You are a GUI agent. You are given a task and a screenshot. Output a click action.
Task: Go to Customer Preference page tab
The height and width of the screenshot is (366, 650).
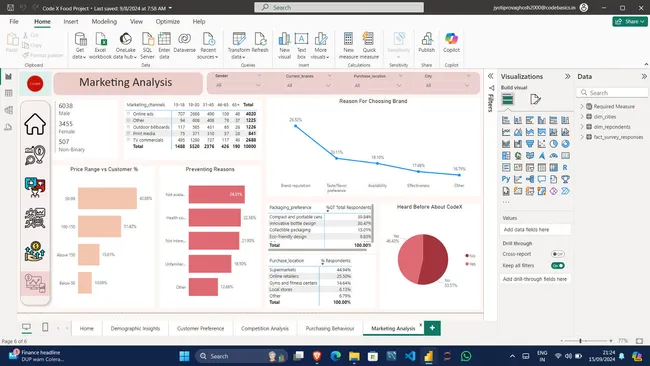pos(200,328)
